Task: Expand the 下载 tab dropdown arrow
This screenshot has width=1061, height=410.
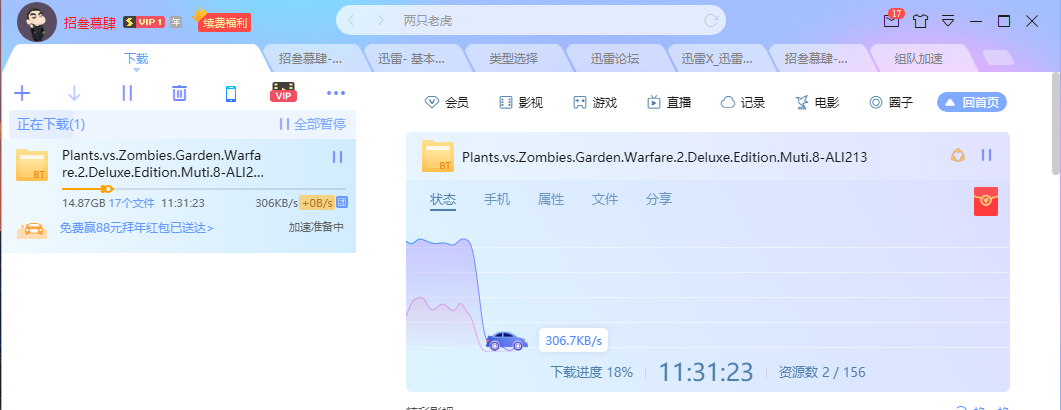Action: [137, 69]
